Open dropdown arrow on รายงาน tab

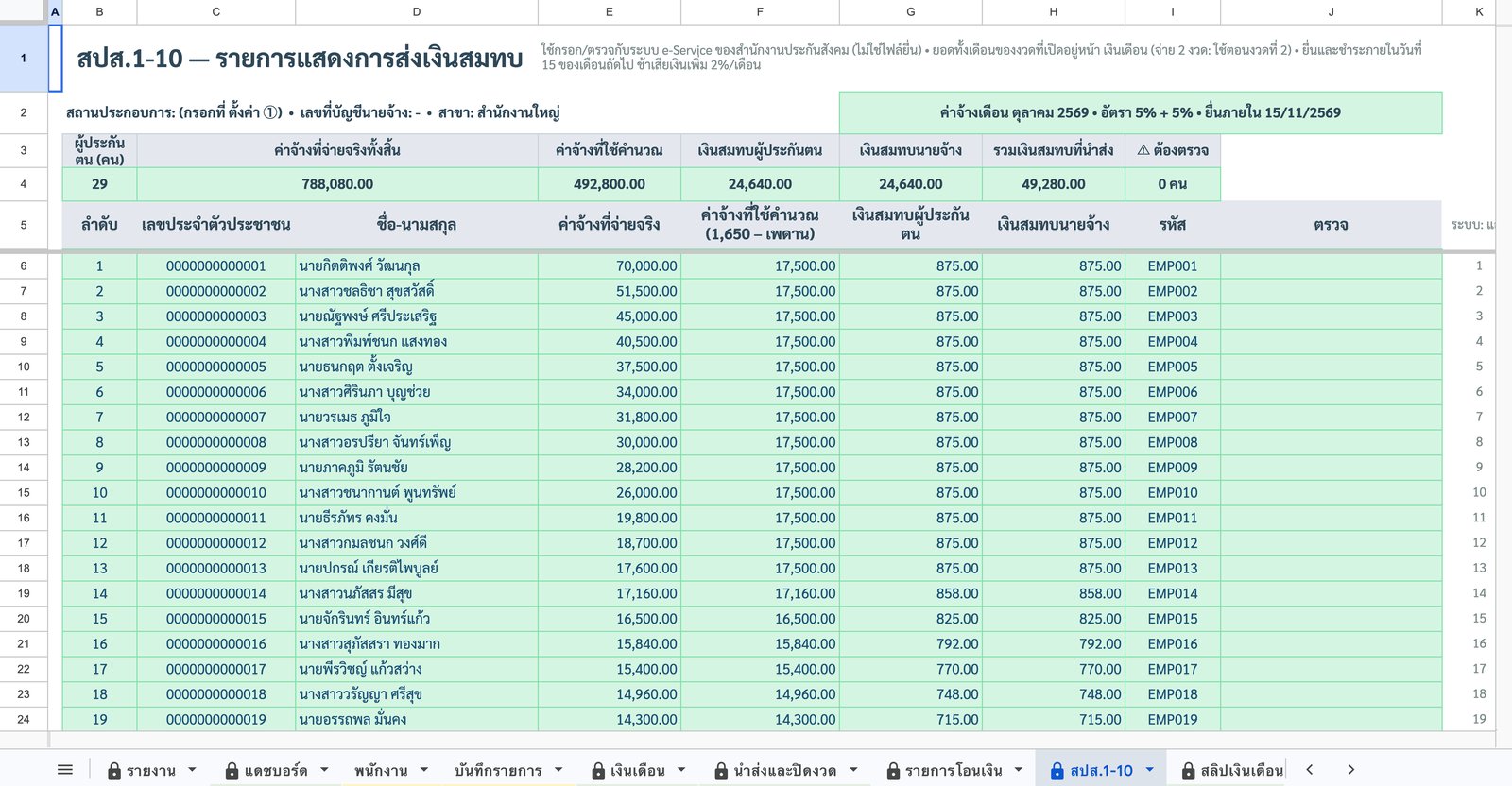[192, 770]
